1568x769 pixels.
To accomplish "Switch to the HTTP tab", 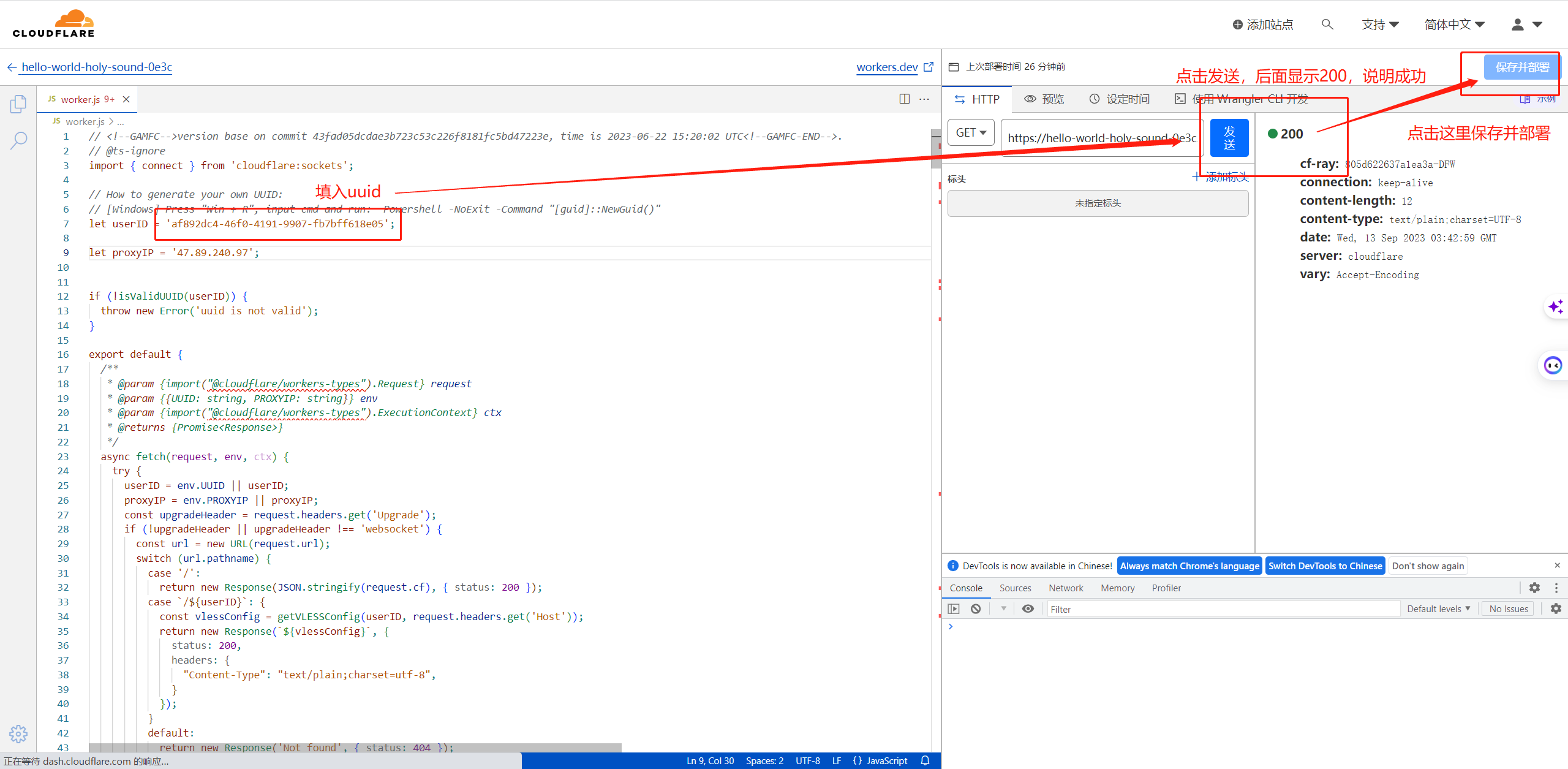I will 978,99.
